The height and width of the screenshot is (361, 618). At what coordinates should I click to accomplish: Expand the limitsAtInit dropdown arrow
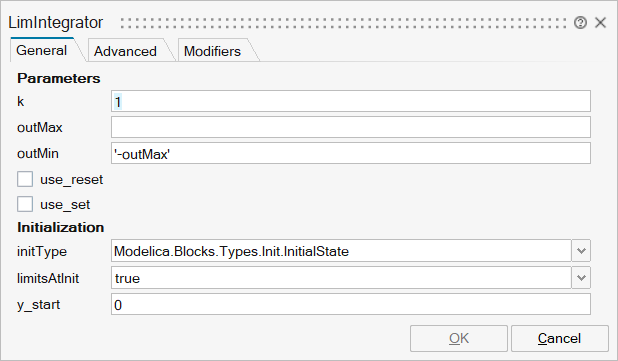(581, 278)
